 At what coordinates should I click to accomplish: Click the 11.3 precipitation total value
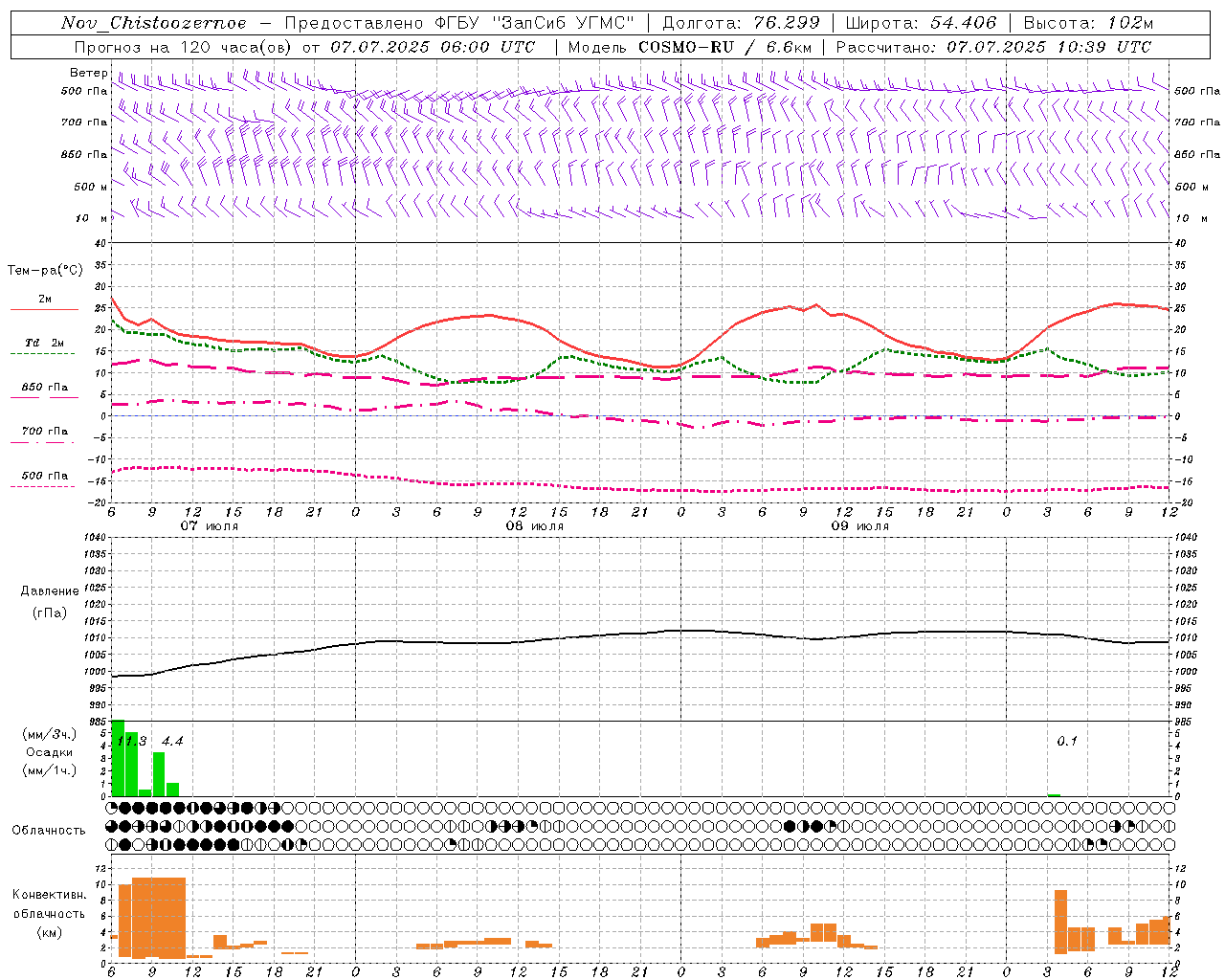click(x=132, y=741)
